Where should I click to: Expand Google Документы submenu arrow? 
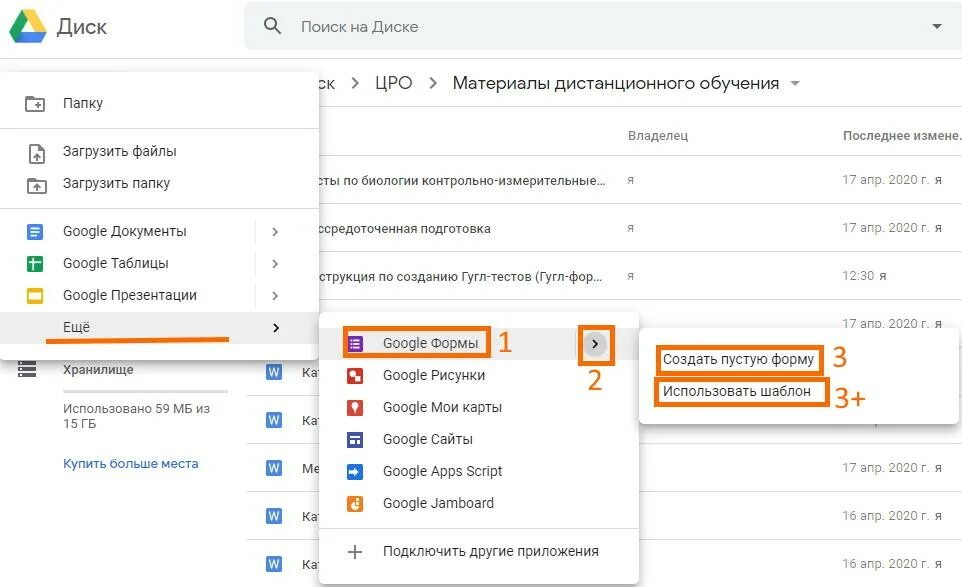point(275,232)
